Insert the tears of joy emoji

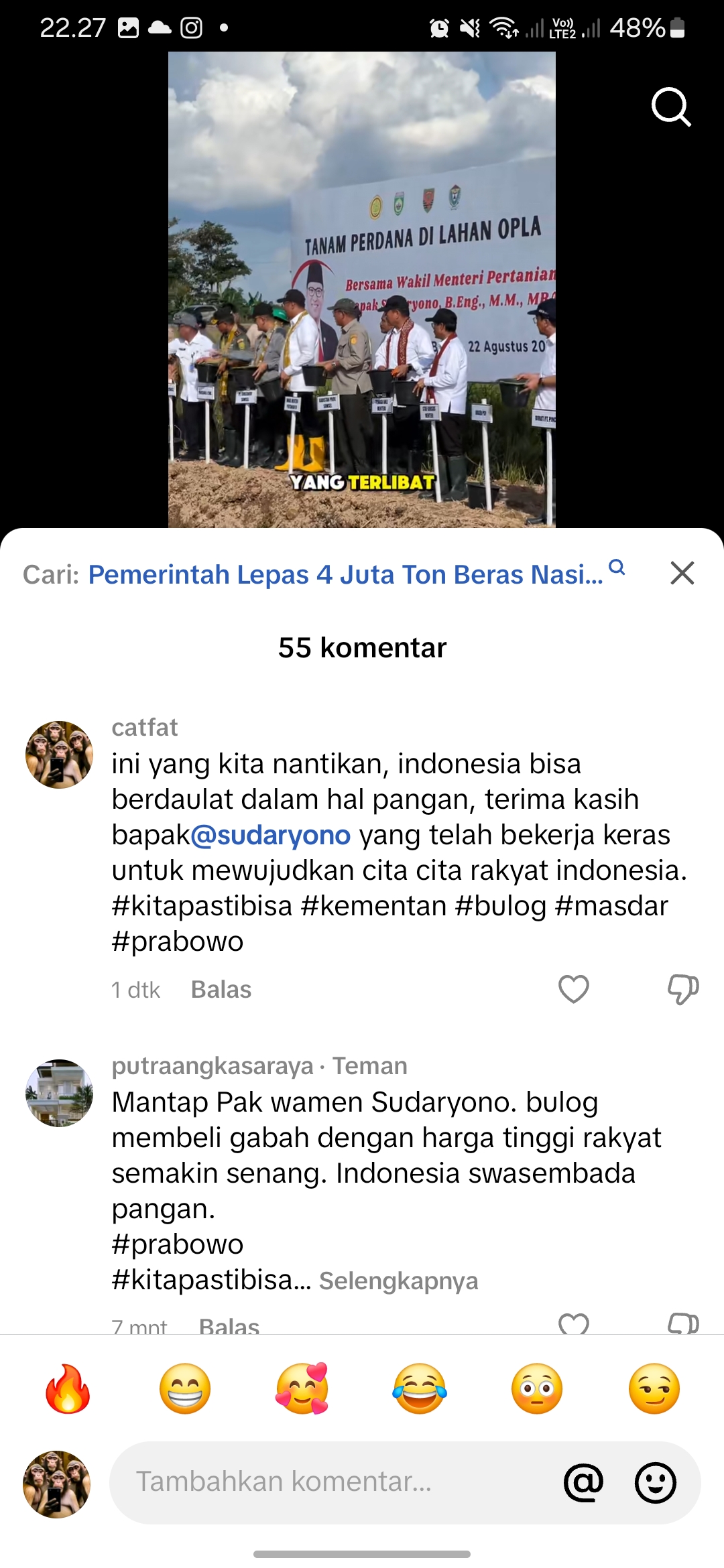420,1388
